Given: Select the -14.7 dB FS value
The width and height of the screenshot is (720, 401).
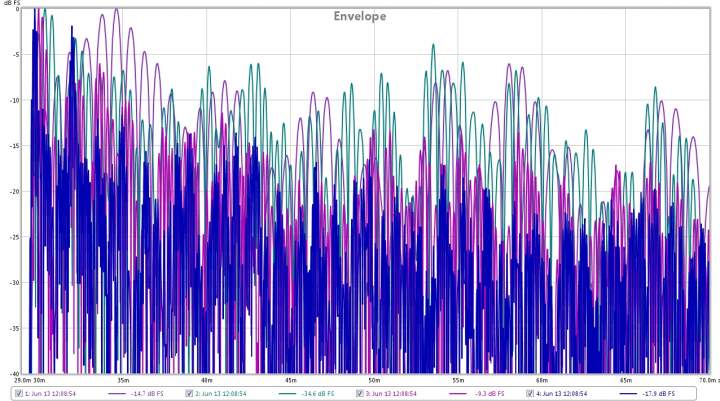Looking at the screenshot, I should click(x=147, y=394).
